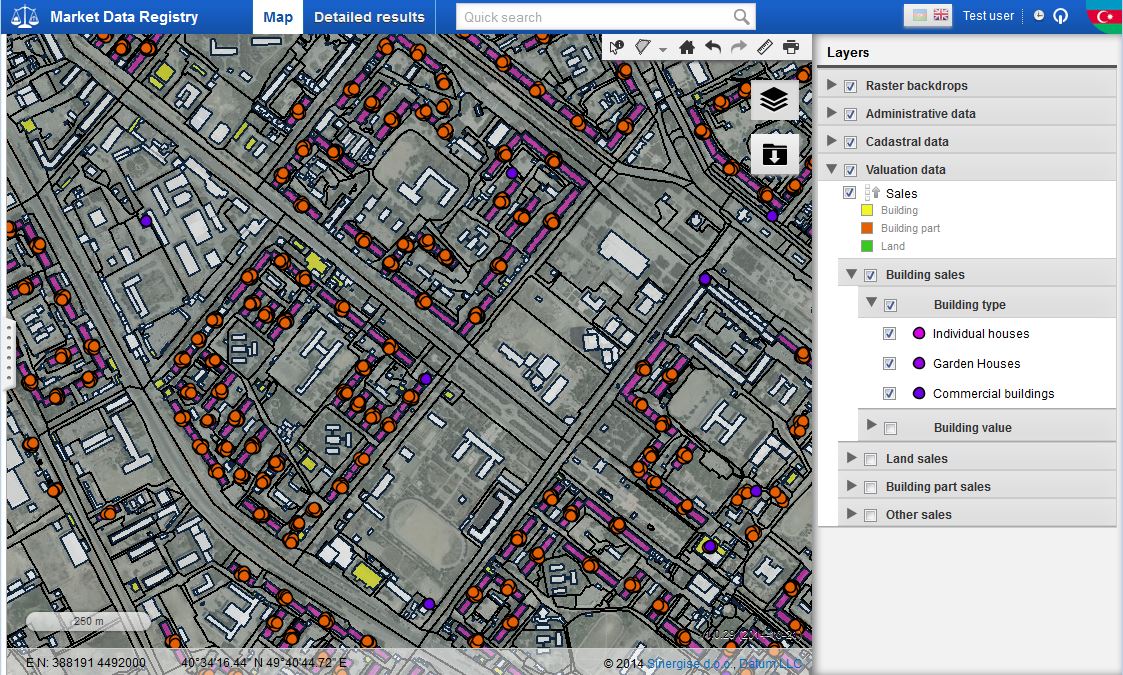This screenshot has width=1123, height=675.
Task: Uncheck the Cadastral data checkbox
Action: tap(850, 142)
